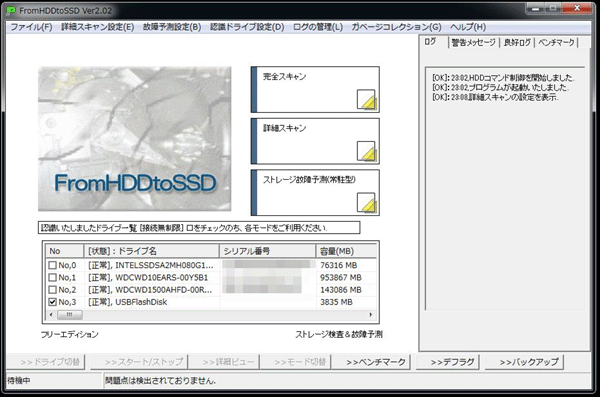Click log entry 詳細スキャンの設定を表示

[x=495, y=97]
